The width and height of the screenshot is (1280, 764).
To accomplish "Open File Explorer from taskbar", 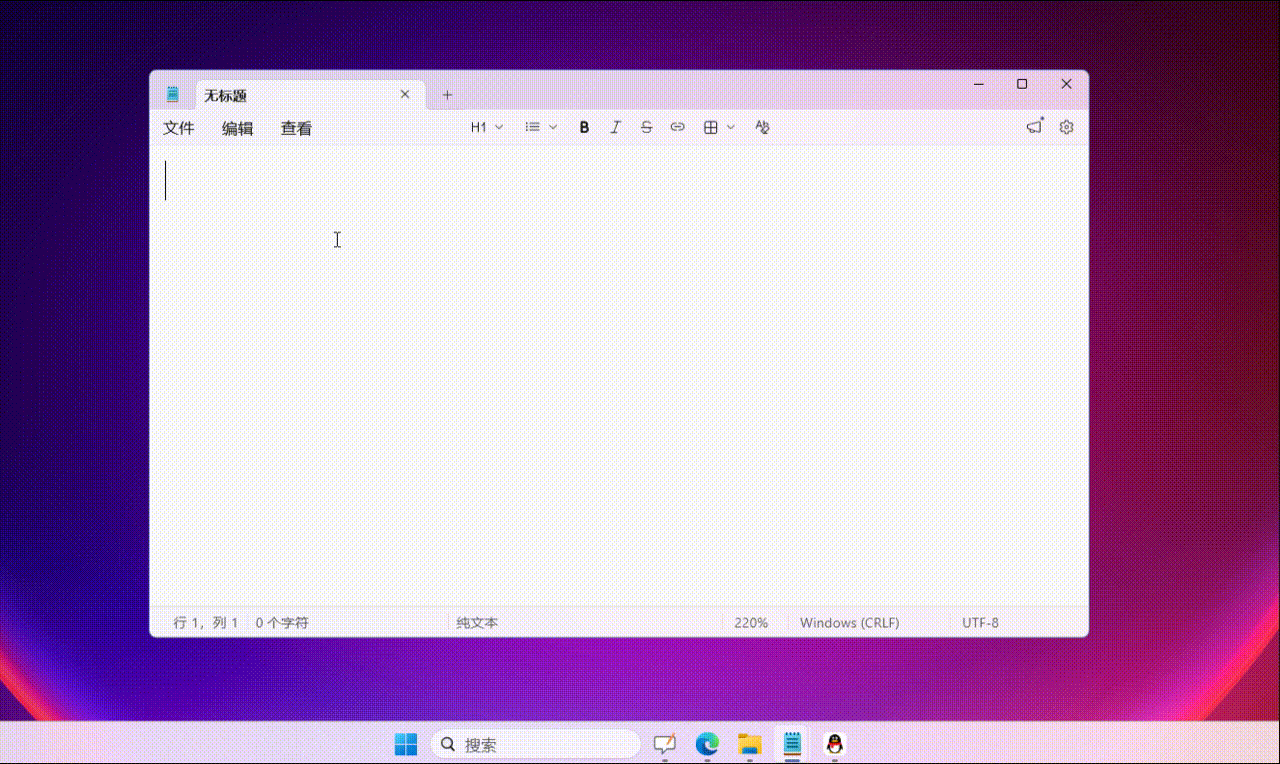I will (x=750, y=744).
